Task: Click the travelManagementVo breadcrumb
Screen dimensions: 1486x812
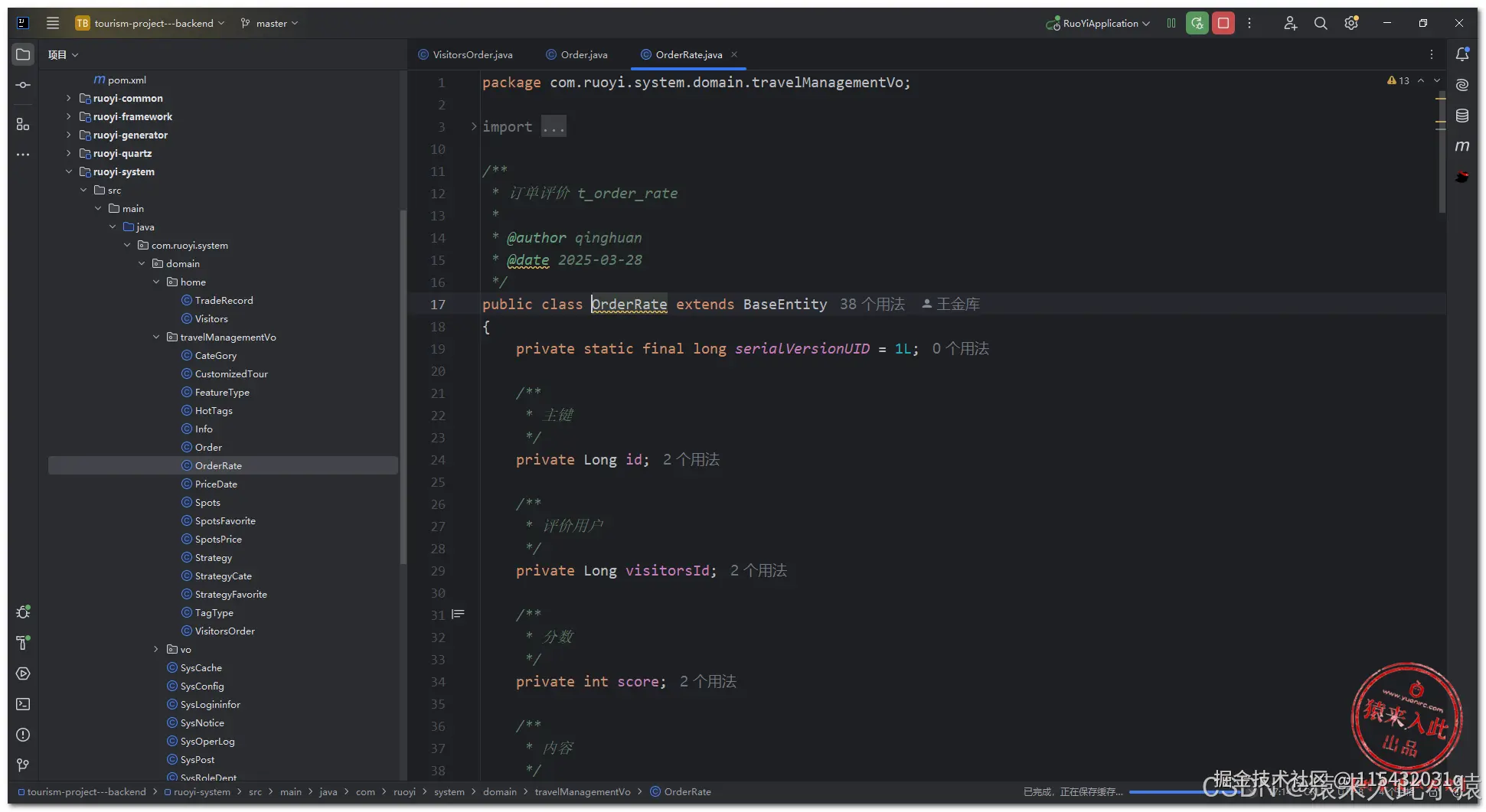Action: [583, 791]
